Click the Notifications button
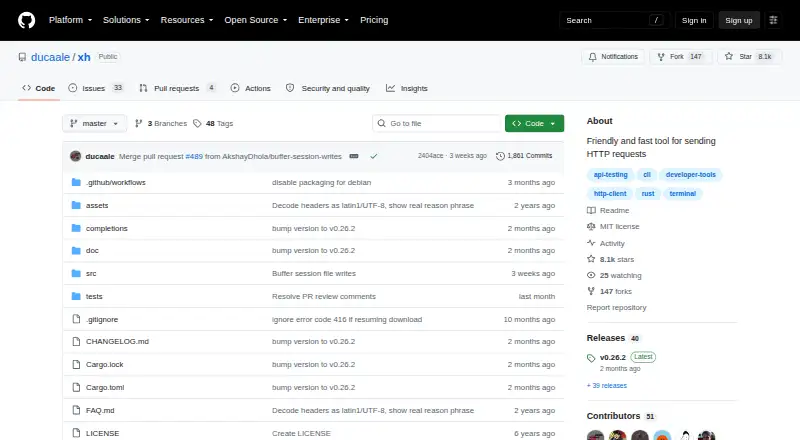800x440 pixels. (x=613, y=57)
